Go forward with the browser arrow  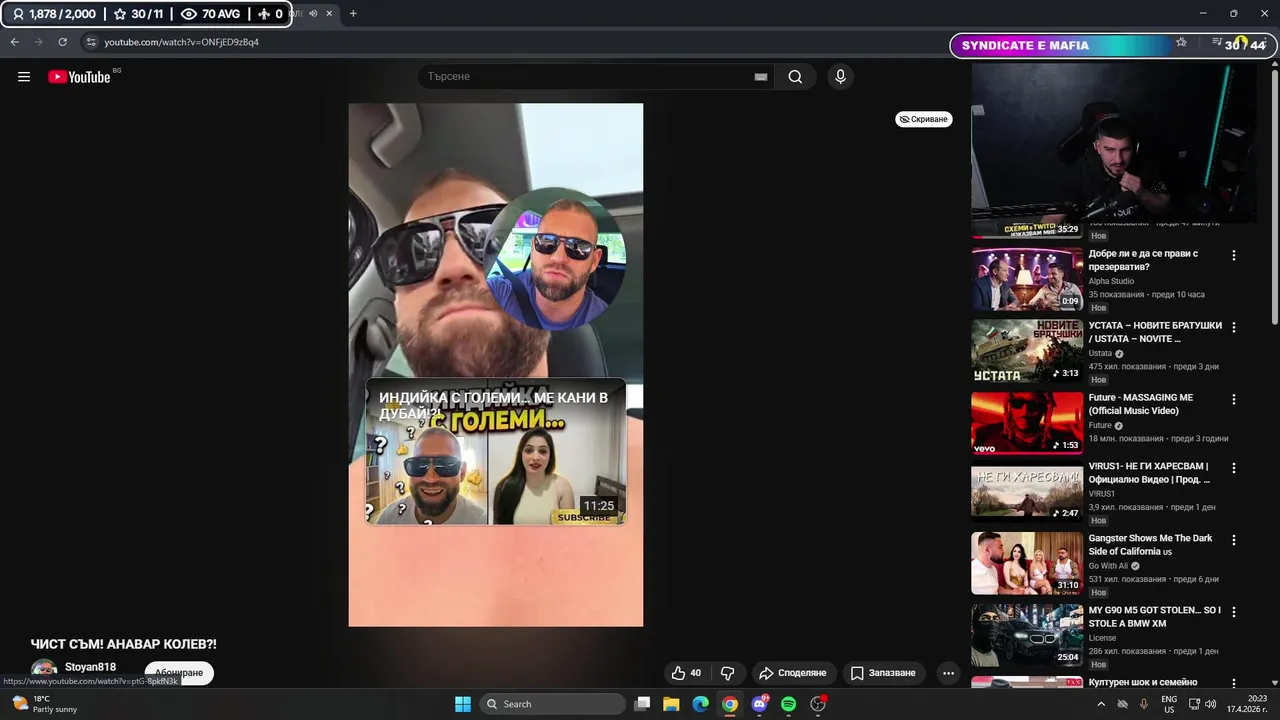point(39,42)
